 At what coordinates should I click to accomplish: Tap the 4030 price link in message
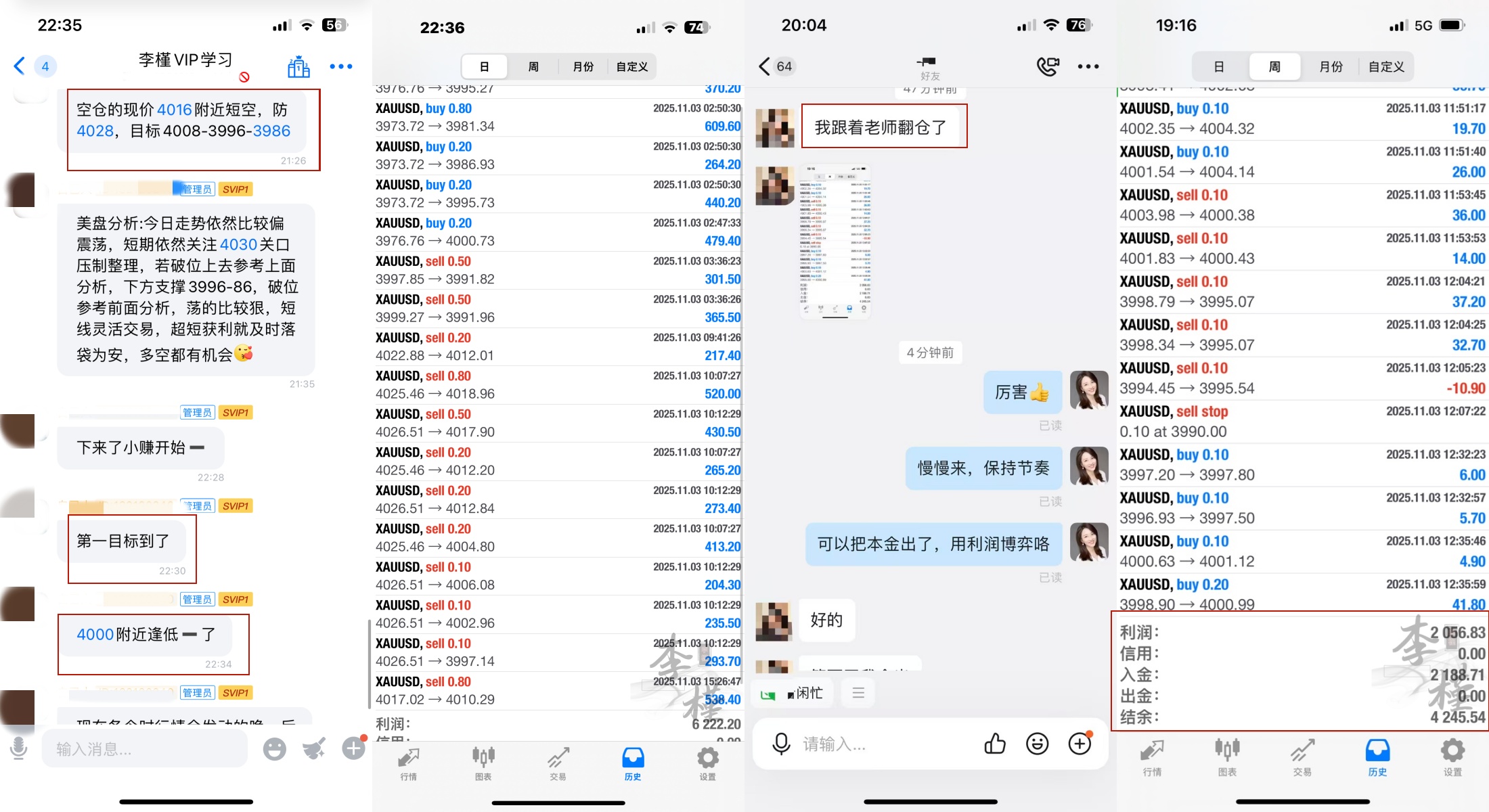(x=238, y=244)
